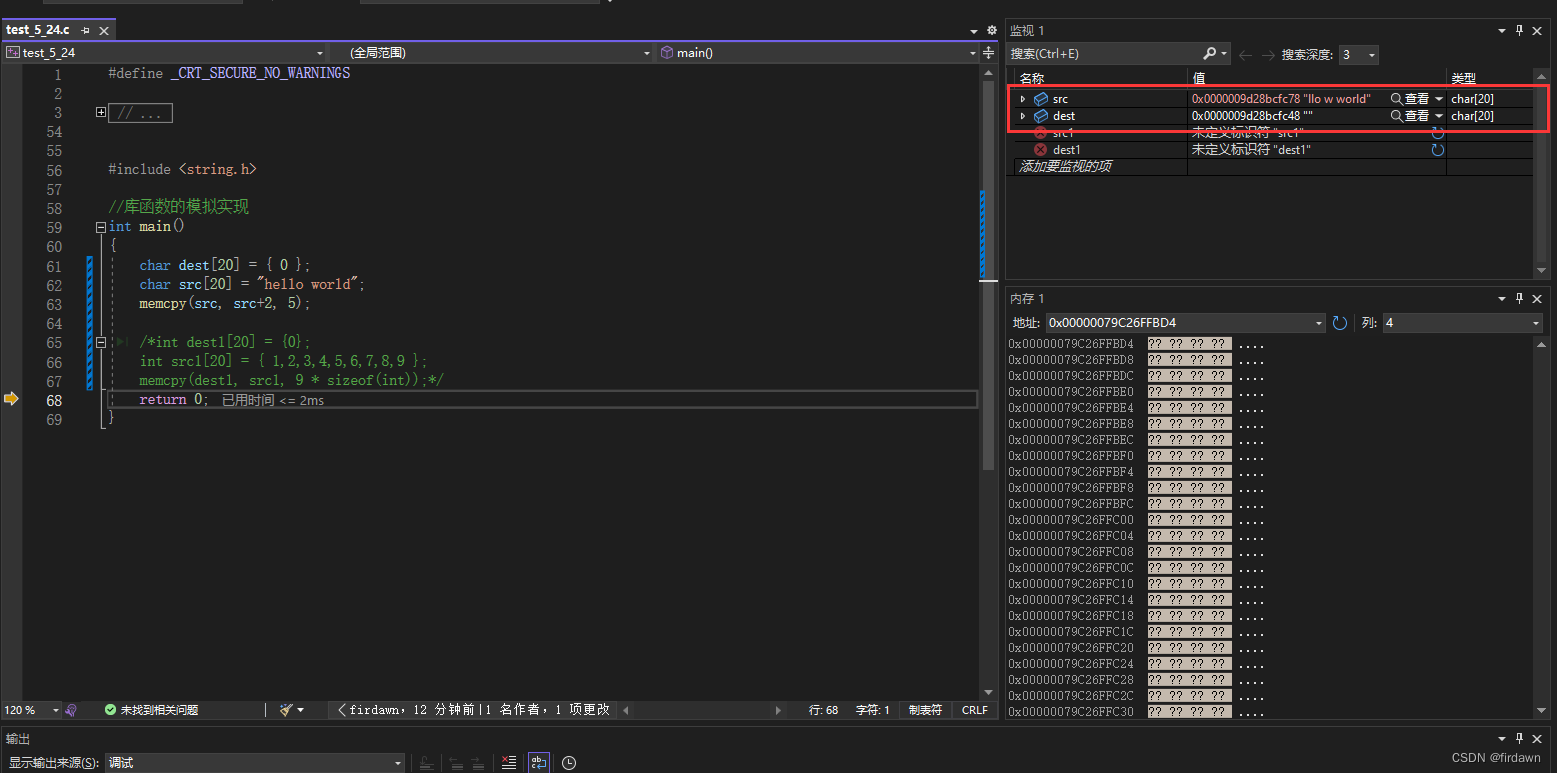Open the 120 % zoom dropdown
Screen dimensions: 1557x773
(54, 710)
